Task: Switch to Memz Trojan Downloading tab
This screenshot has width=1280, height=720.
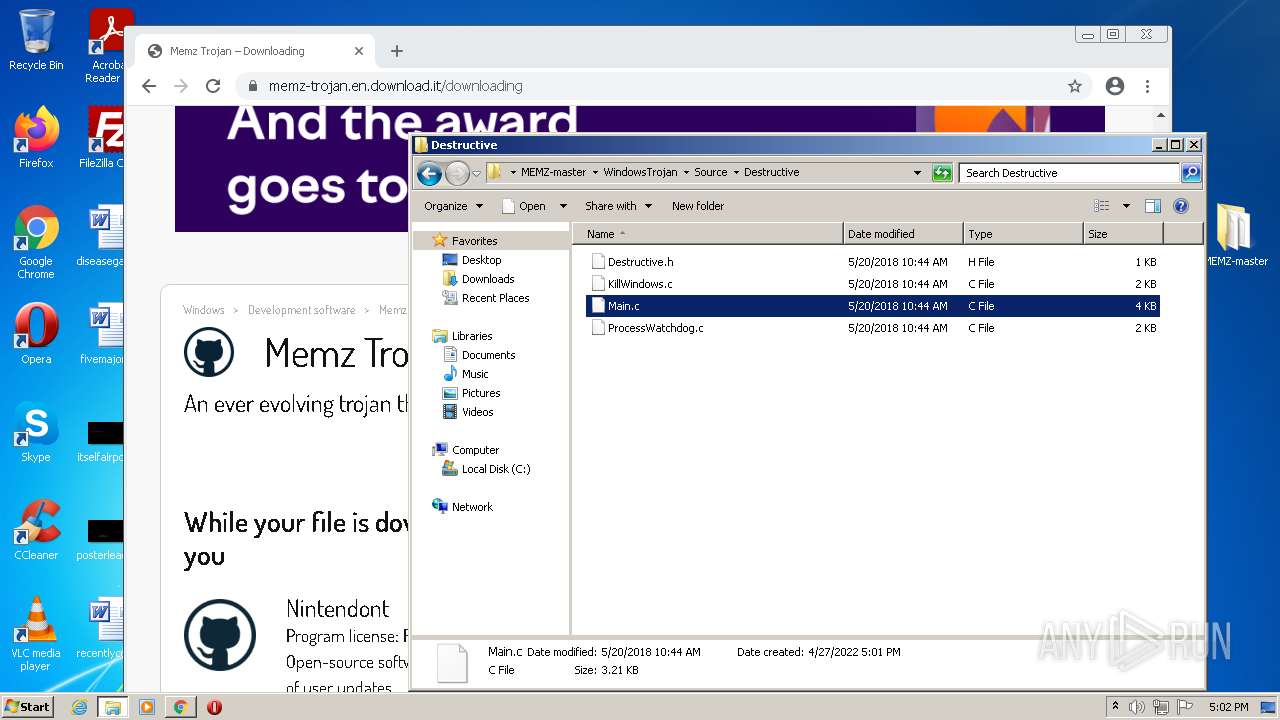Action: pos(255,51)
